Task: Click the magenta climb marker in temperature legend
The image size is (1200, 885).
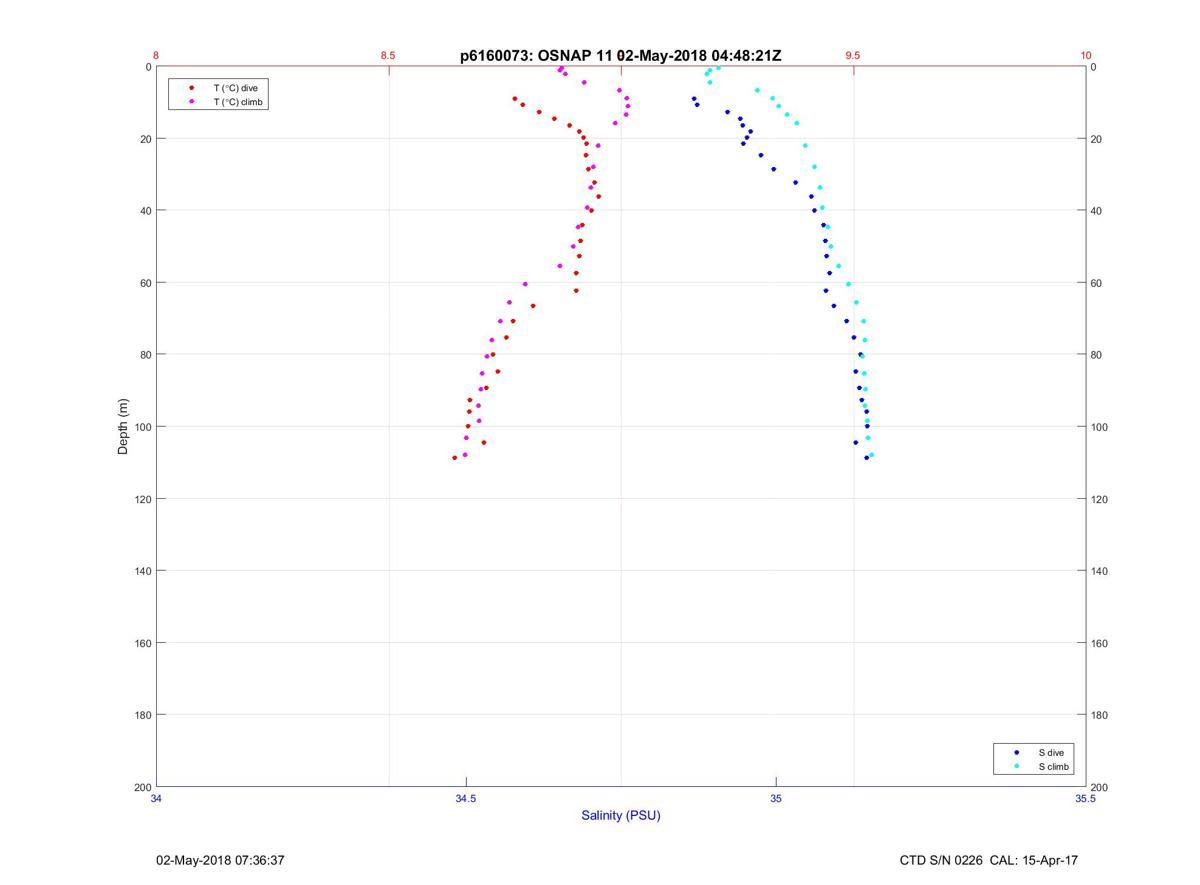Action: [x=191, y=102]
